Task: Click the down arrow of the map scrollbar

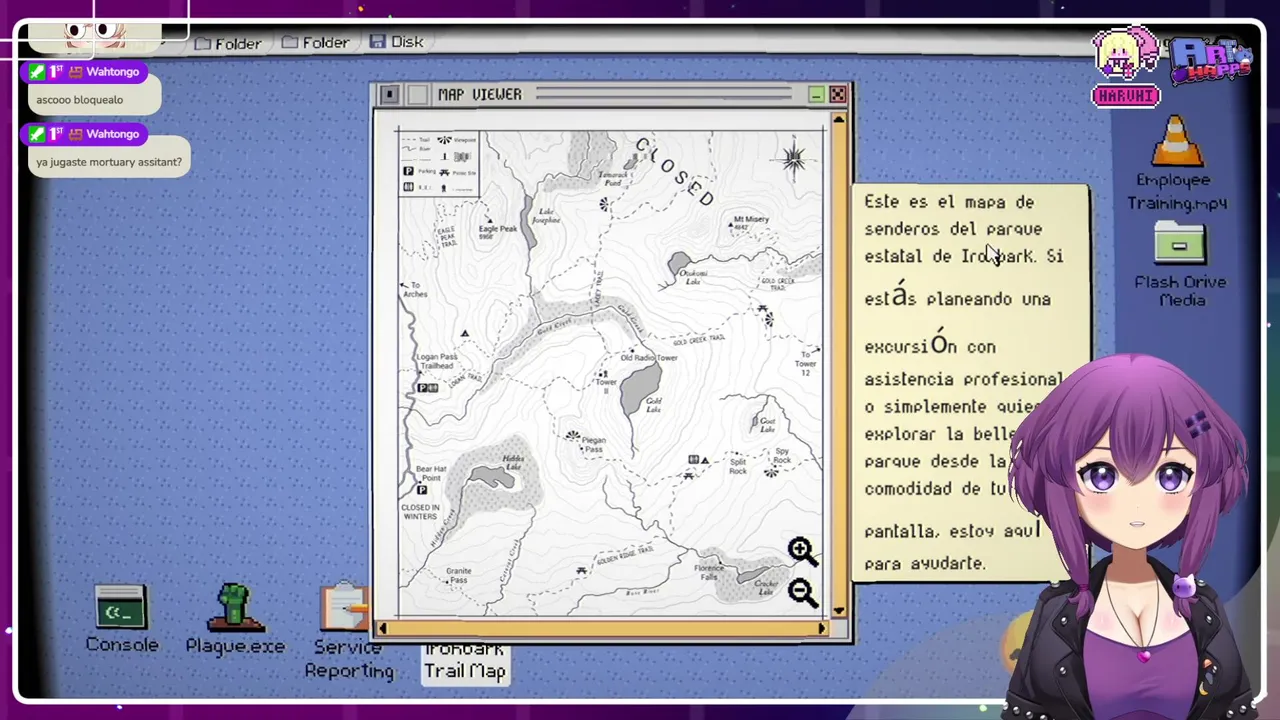Action: coord(838,610)
